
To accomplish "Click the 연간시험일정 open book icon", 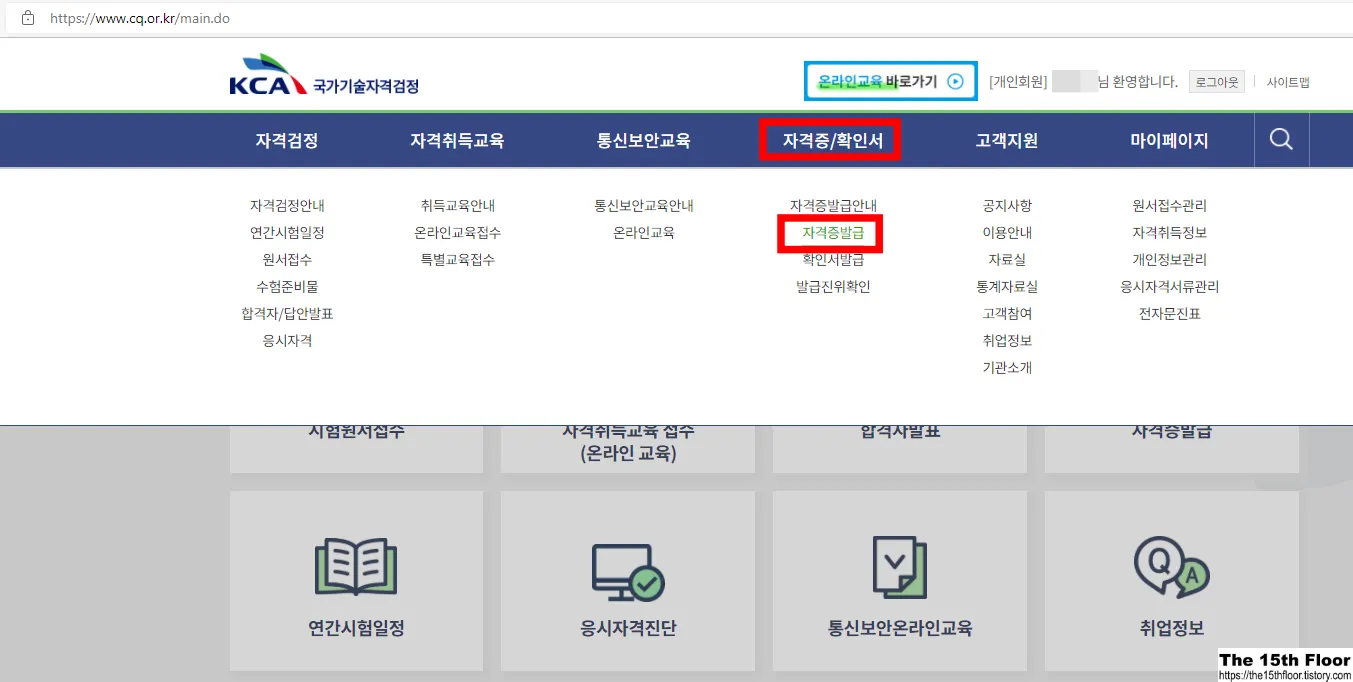I will click(356, 567).
